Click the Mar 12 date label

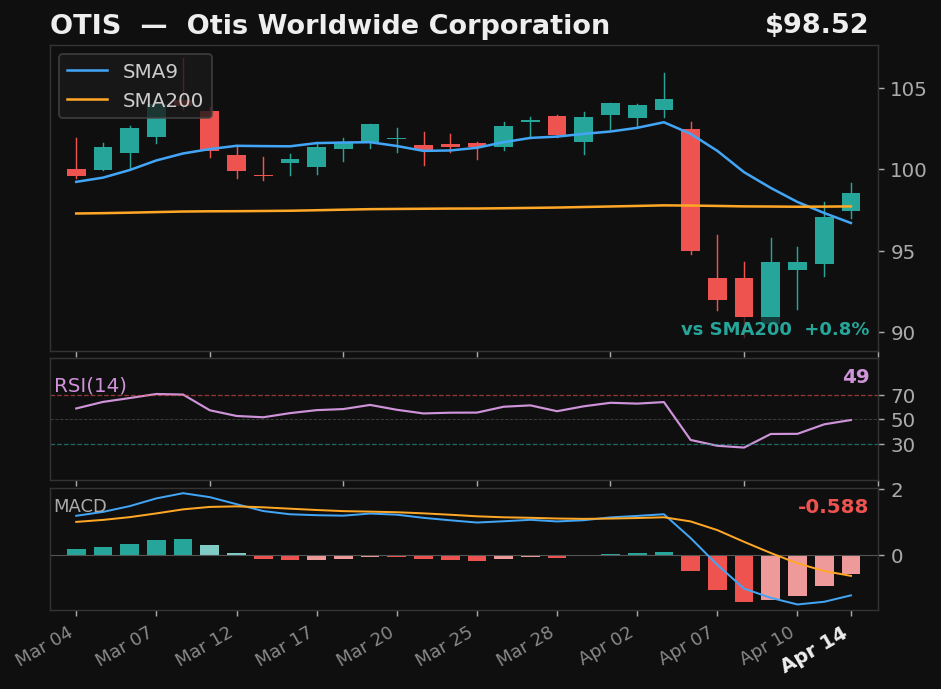[x=206, y=645]
